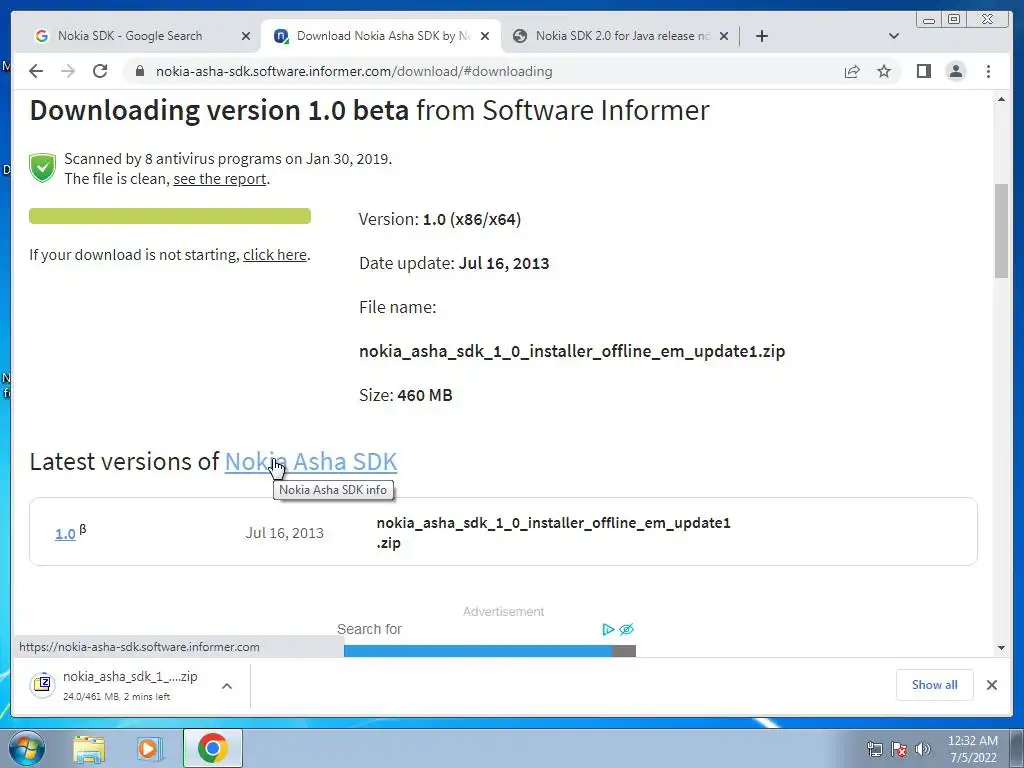Open volume speaker tray icon
Image resolution: width=1024 pixels, height=768 pixels.
click(923, 749)
